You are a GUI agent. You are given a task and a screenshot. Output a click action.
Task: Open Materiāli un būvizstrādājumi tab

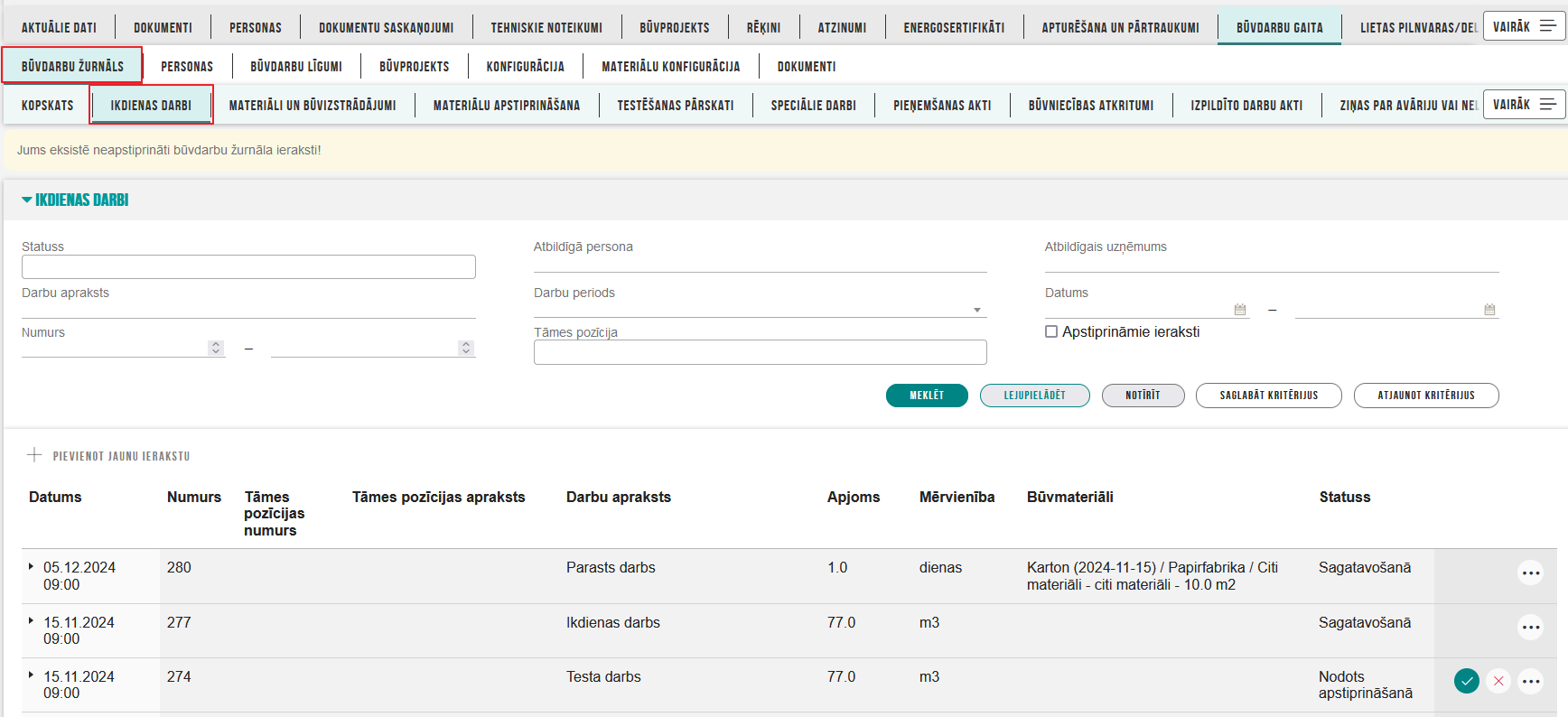313,106
